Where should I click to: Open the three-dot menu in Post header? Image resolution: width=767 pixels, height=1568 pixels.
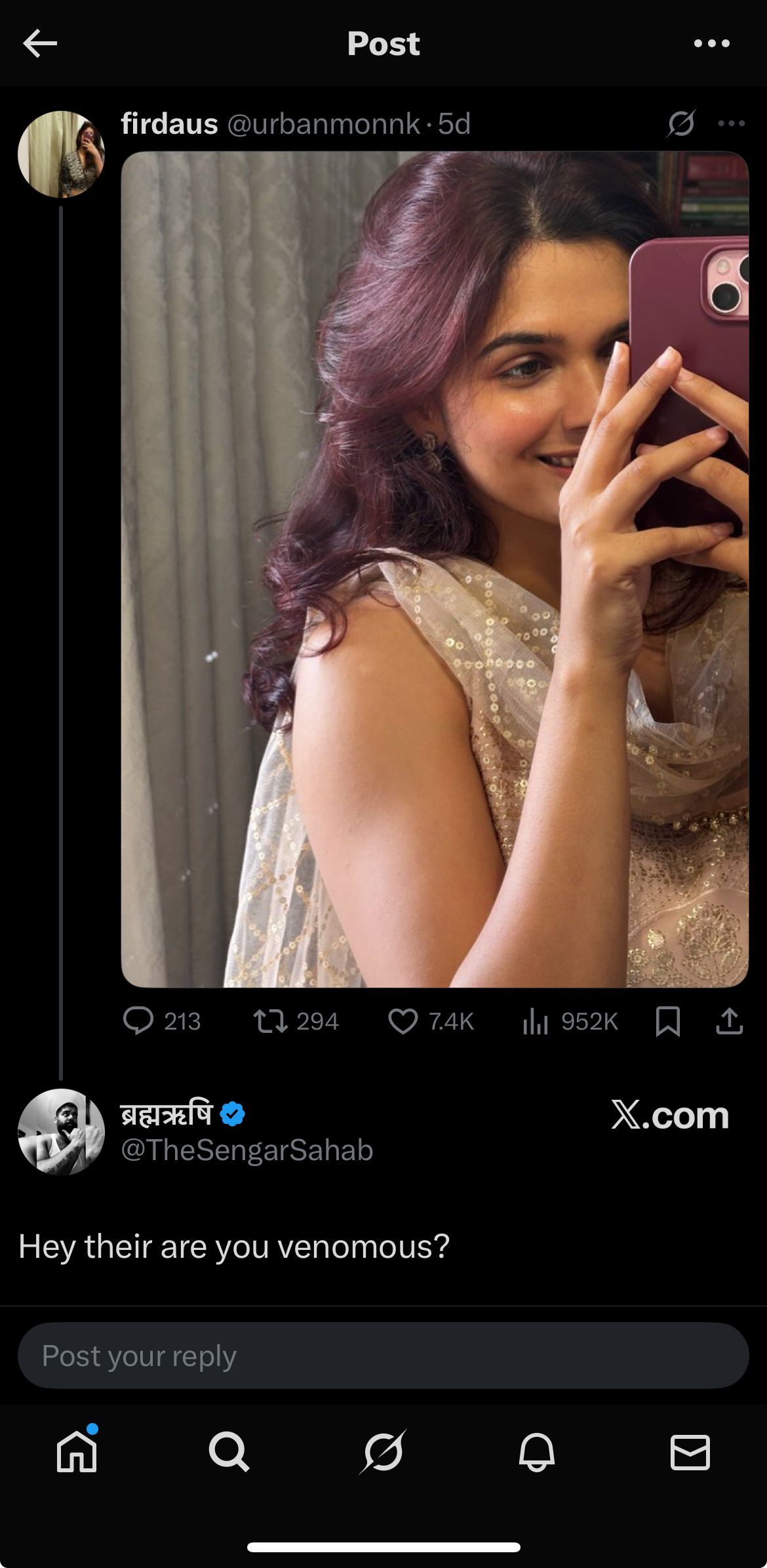(711, 44)
